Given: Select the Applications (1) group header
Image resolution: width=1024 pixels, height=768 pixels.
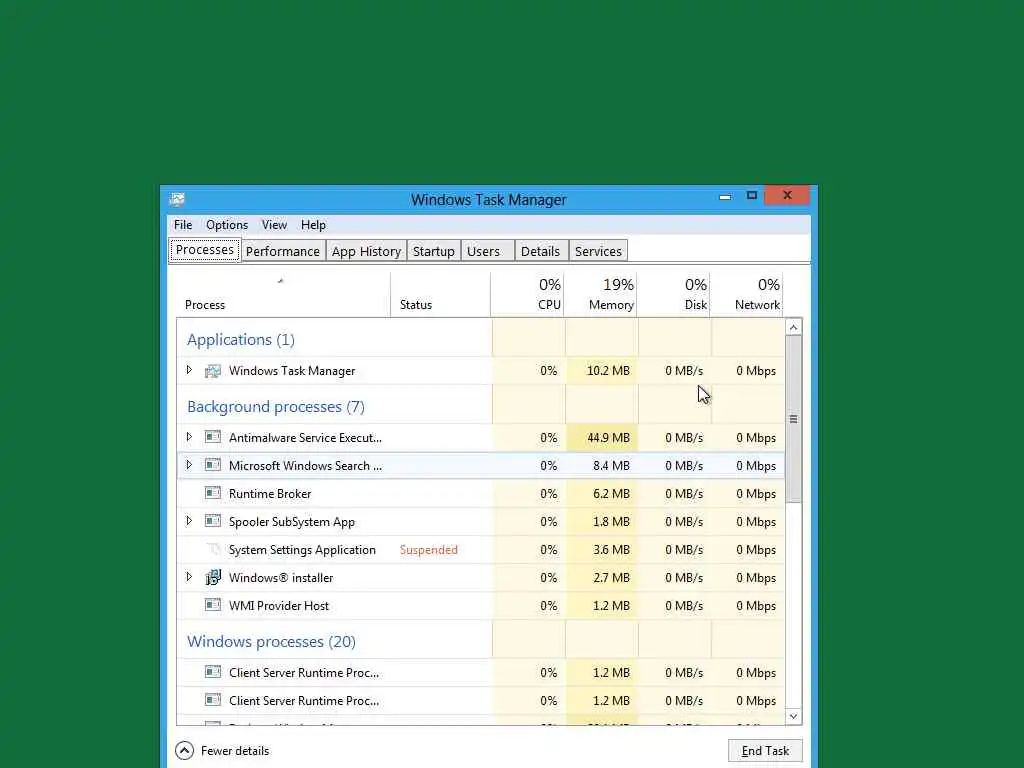Looking at the screenshot, I should click(x=241, y=340).
